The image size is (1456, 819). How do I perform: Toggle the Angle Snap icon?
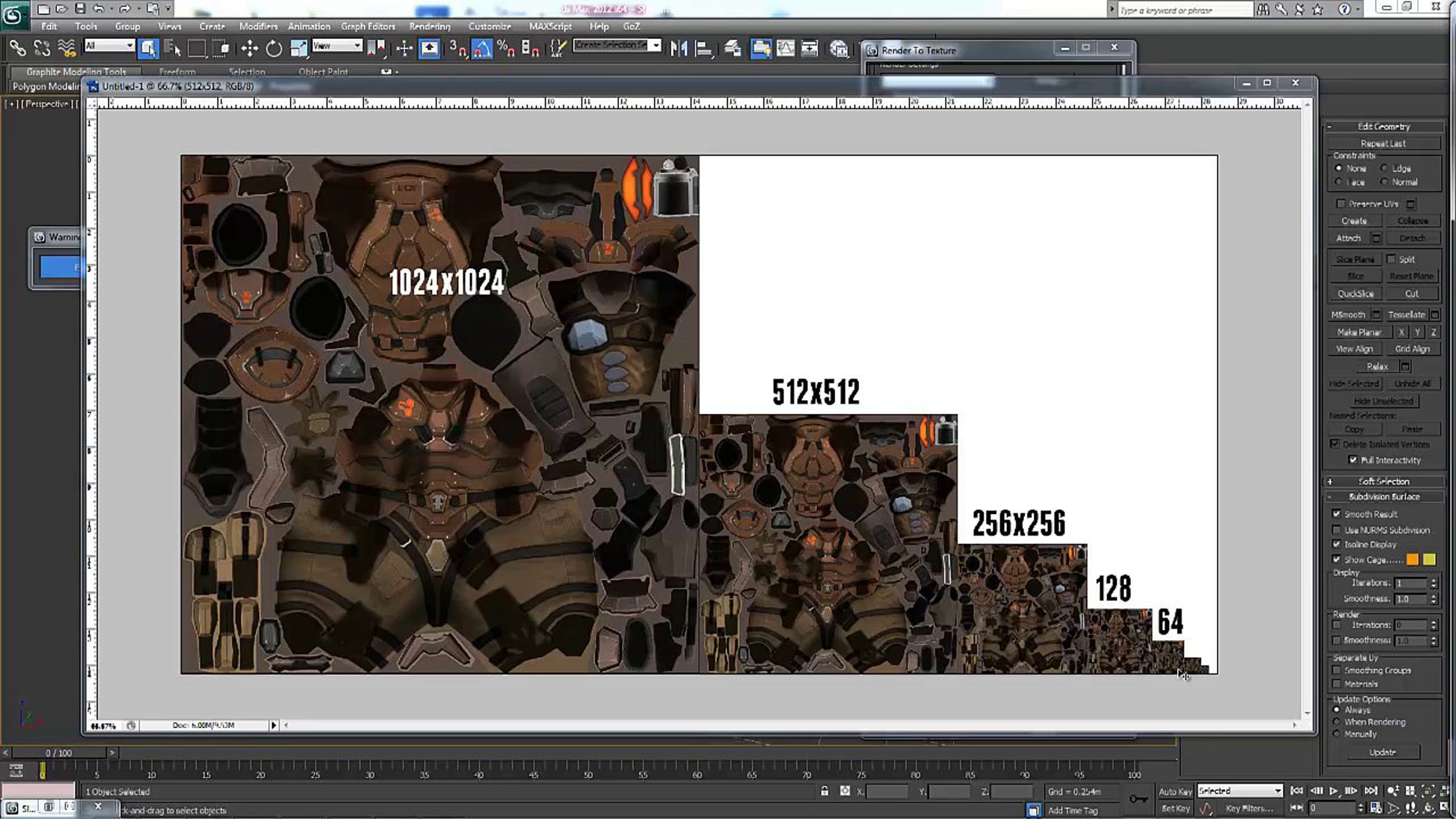point(482,48)
